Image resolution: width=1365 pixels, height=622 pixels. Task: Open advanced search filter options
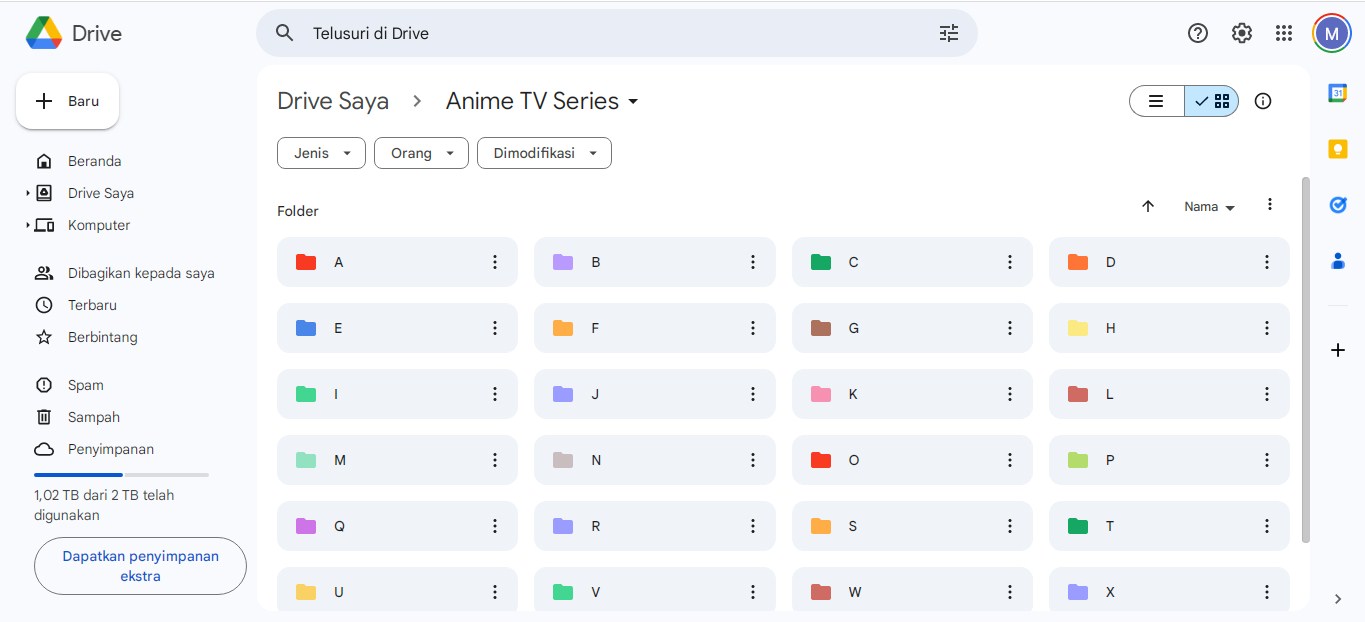tap(948, 33)
